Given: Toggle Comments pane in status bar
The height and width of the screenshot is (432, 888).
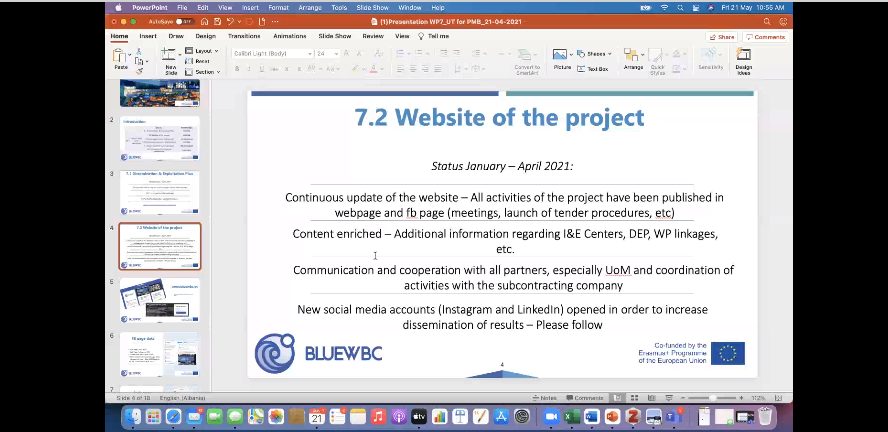Looking at the screenshot, I should (x=583, y=397).
